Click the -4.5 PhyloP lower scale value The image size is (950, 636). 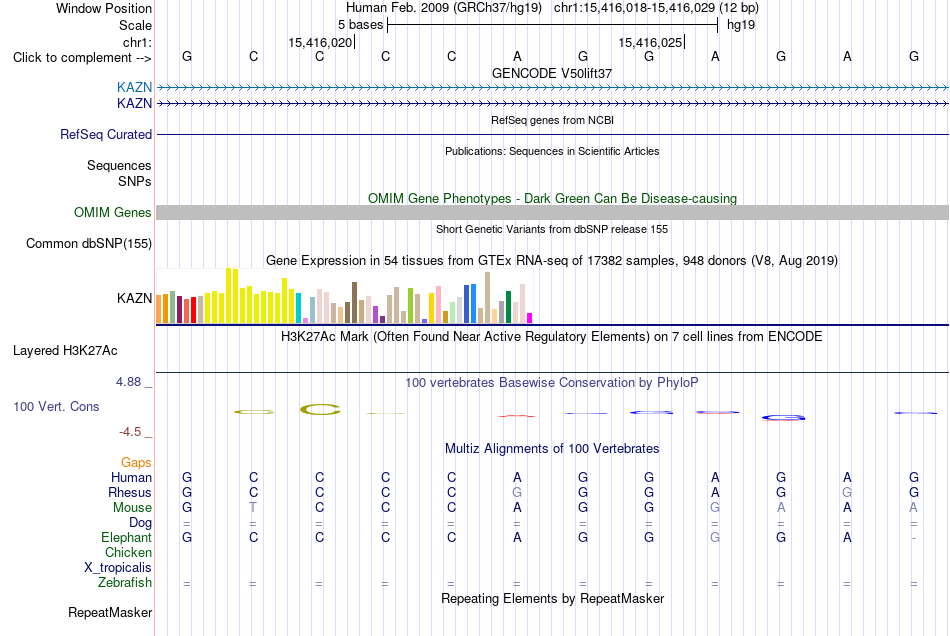pyautogui.click(x=130, y=432)
